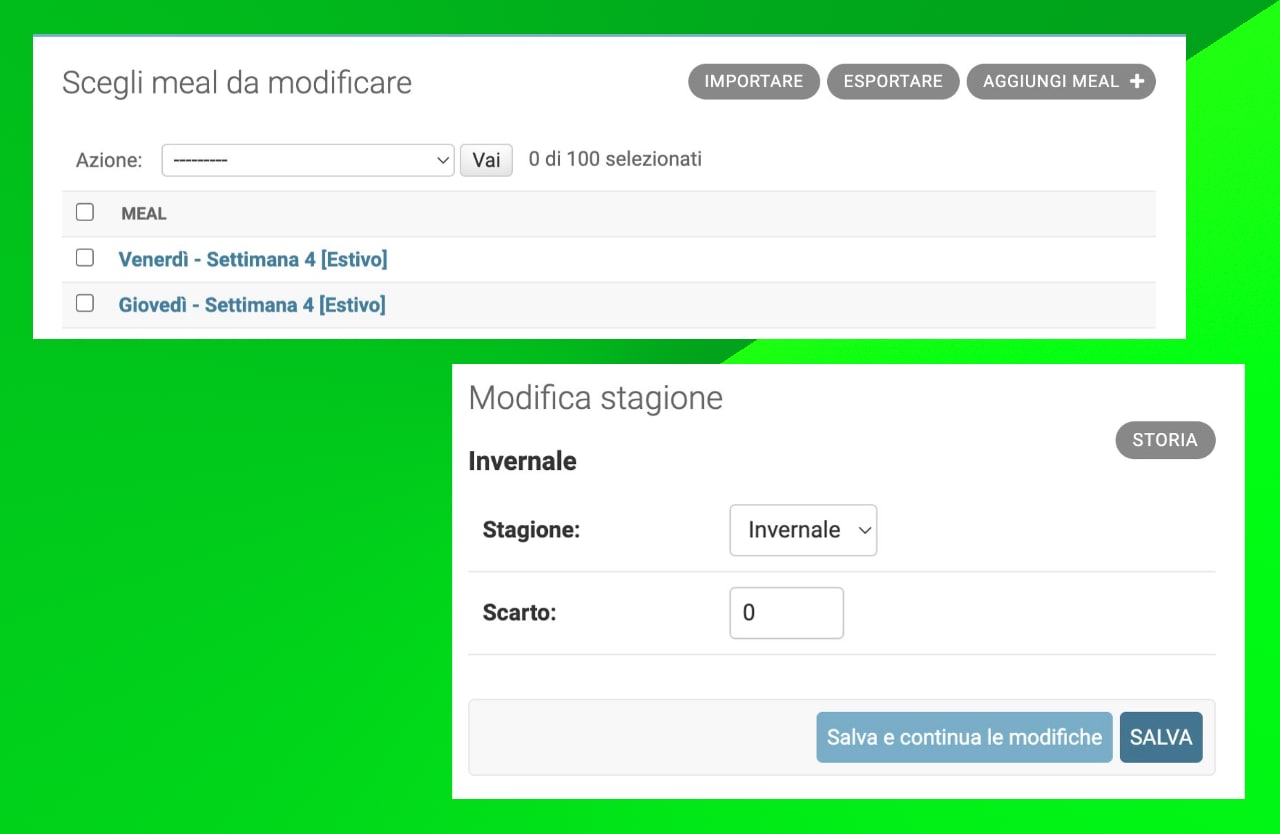This screenshot has height=834, width=1280.
Task: Select the Invernale heading under Modifica stagione
Action: point(521,460)
